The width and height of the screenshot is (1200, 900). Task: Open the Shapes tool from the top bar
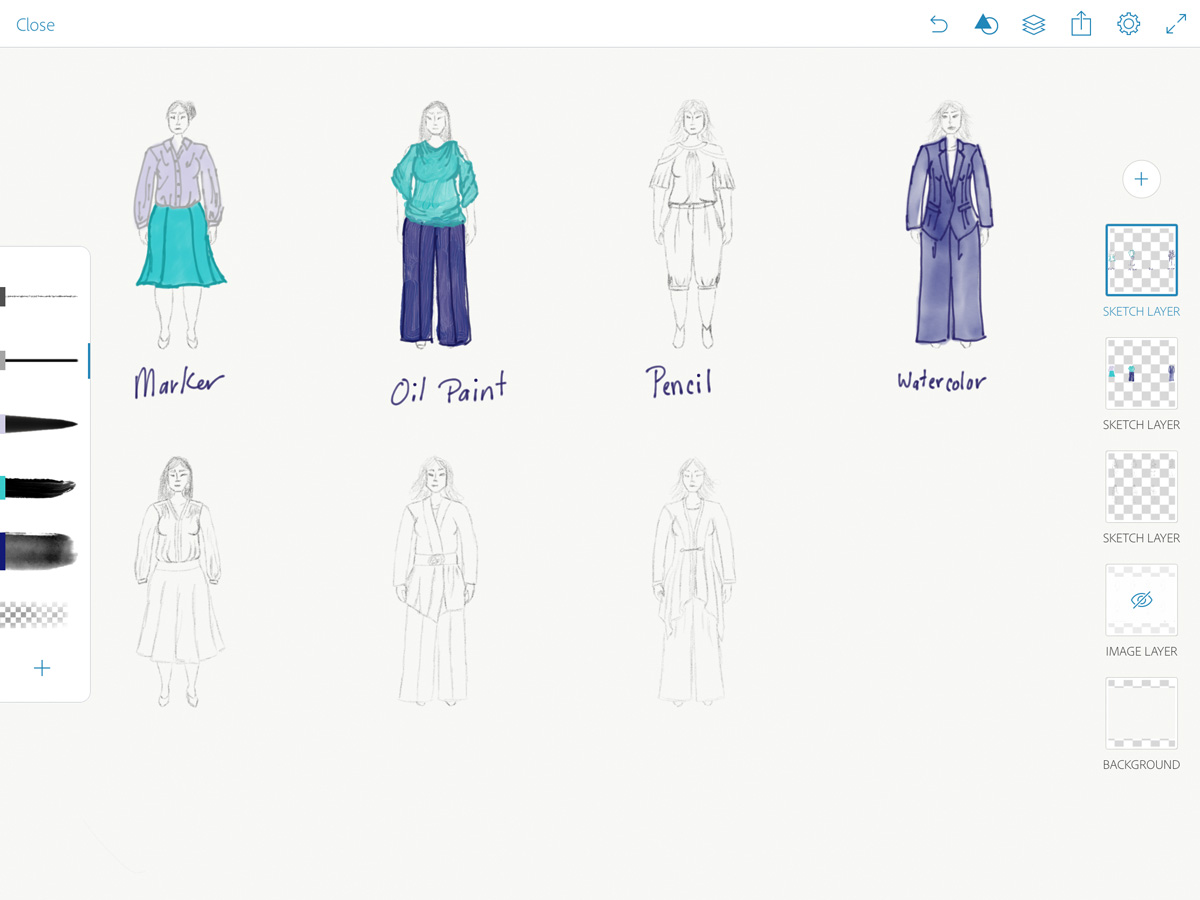click(986, 24)
